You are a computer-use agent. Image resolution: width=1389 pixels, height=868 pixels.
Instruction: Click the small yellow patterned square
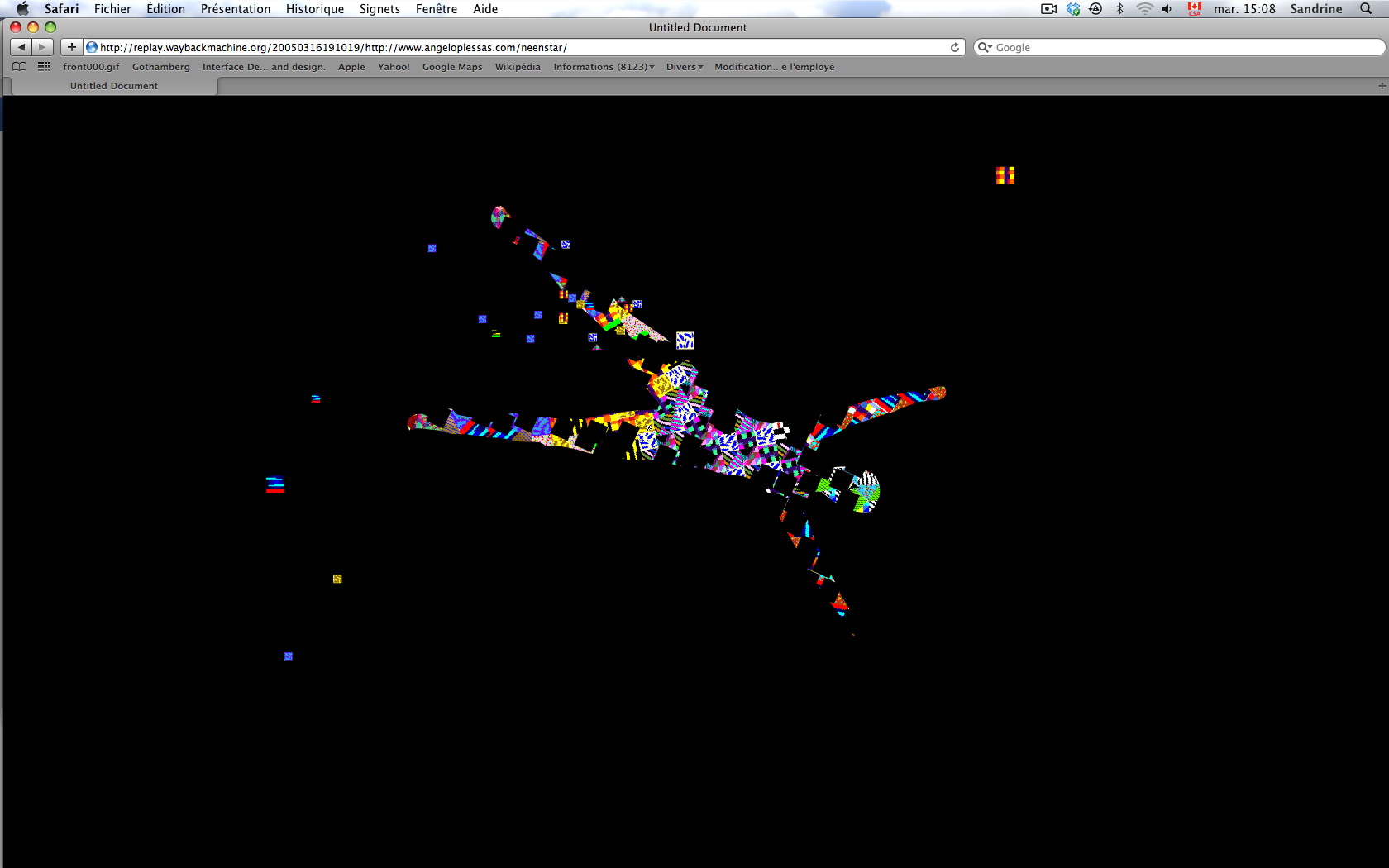(337, 579)
